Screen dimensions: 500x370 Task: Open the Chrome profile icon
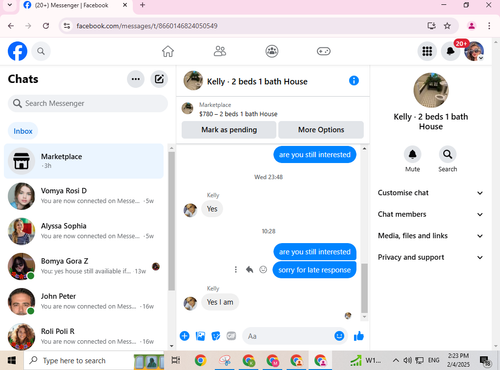pos(471,26)
